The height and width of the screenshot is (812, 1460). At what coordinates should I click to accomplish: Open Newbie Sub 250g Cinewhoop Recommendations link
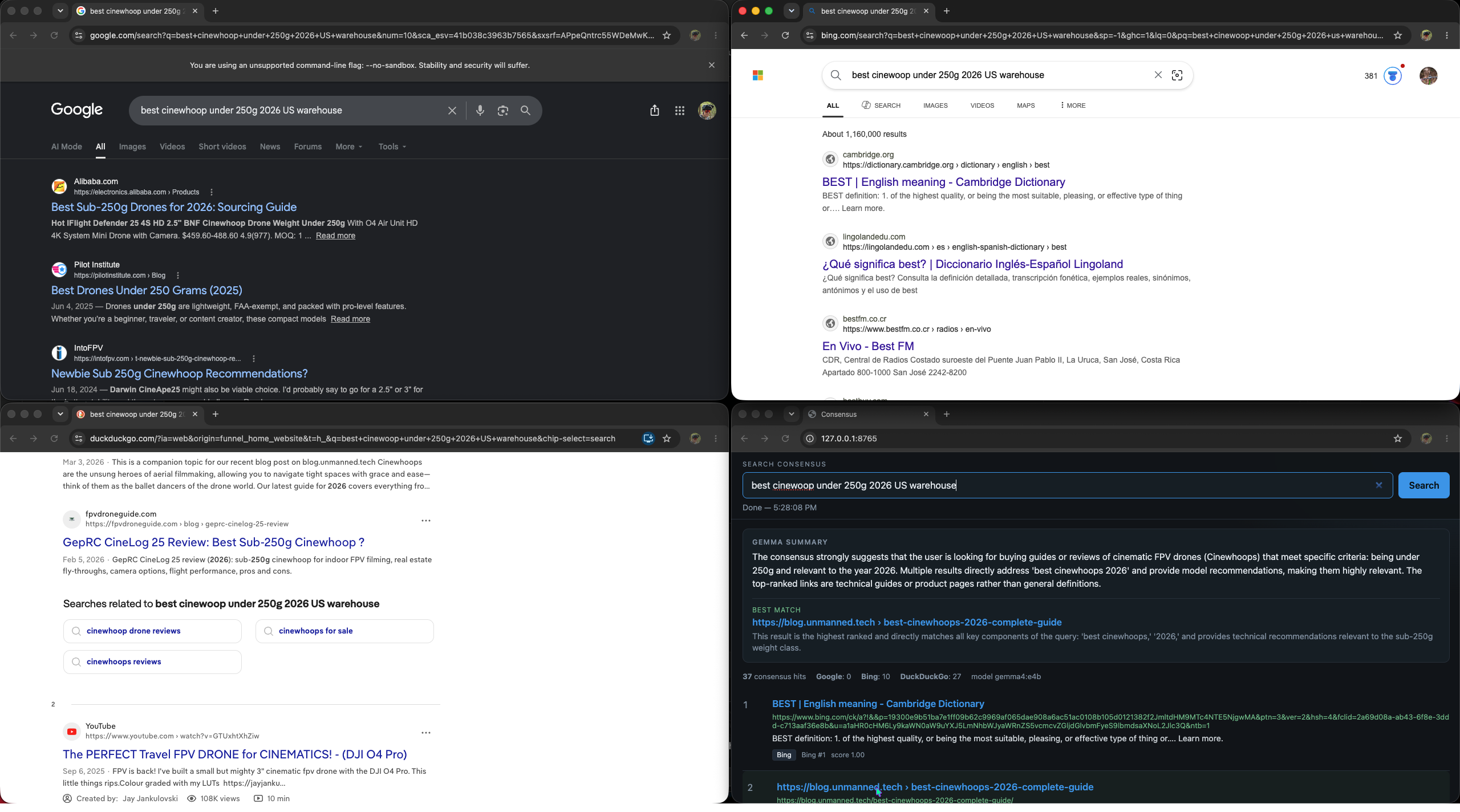coord(179,373)
